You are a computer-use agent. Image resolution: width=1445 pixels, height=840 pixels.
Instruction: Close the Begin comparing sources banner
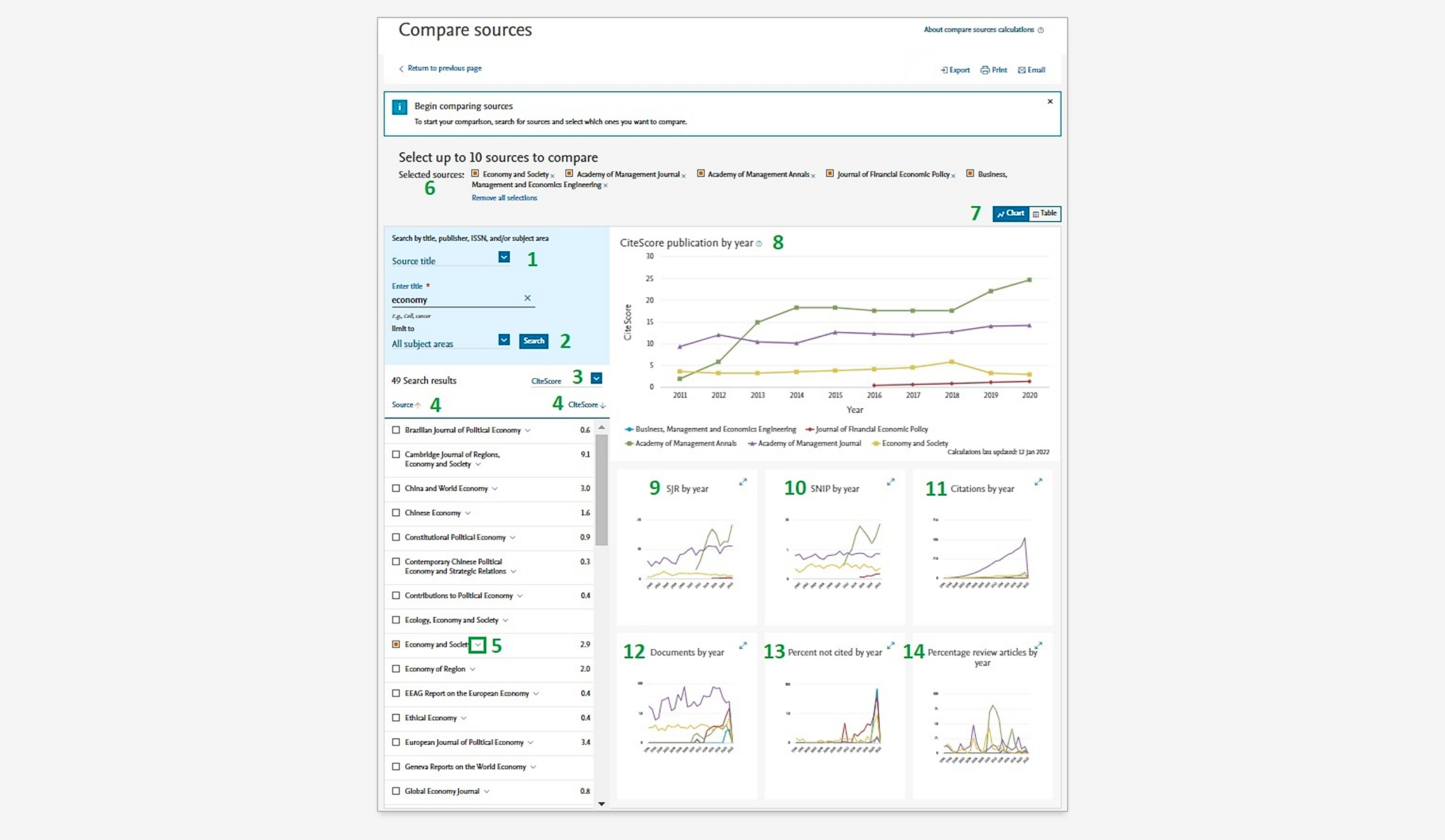tap(1050, 102)
